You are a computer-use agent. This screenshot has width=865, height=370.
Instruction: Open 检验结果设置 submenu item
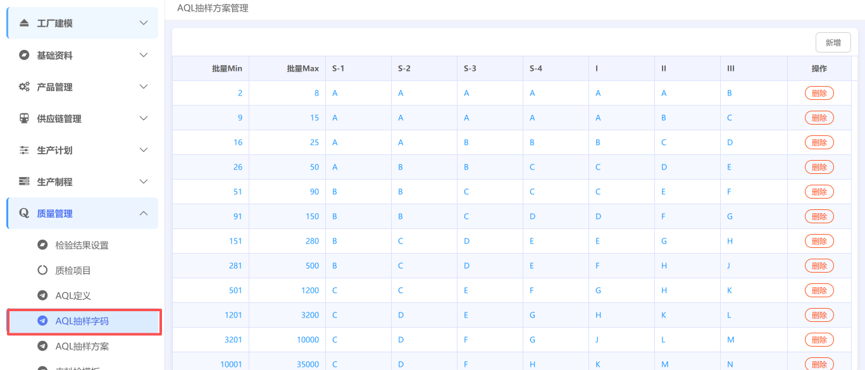click(83, 245)
